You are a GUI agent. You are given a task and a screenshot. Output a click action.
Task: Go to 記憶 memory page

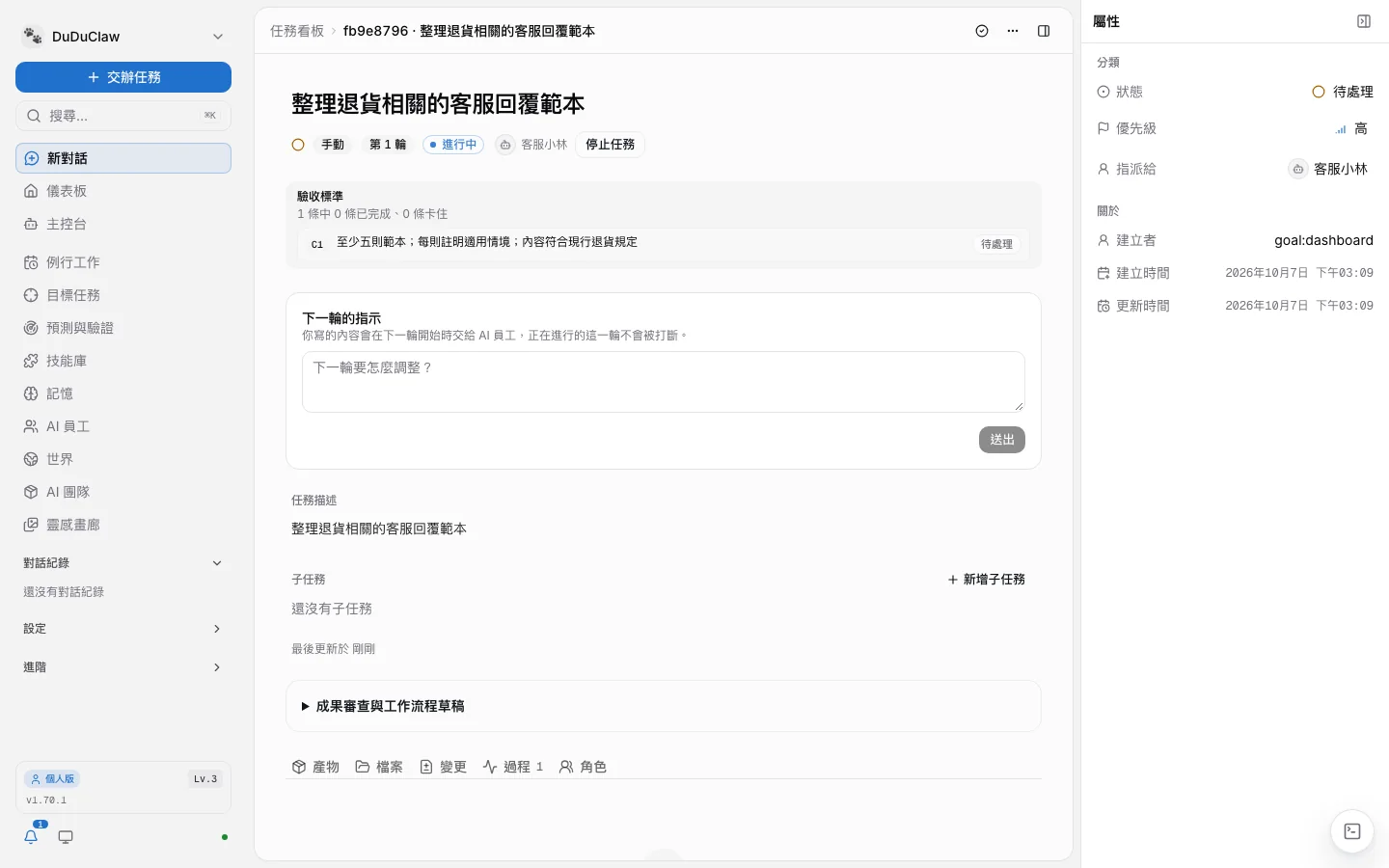coord(123,393)
